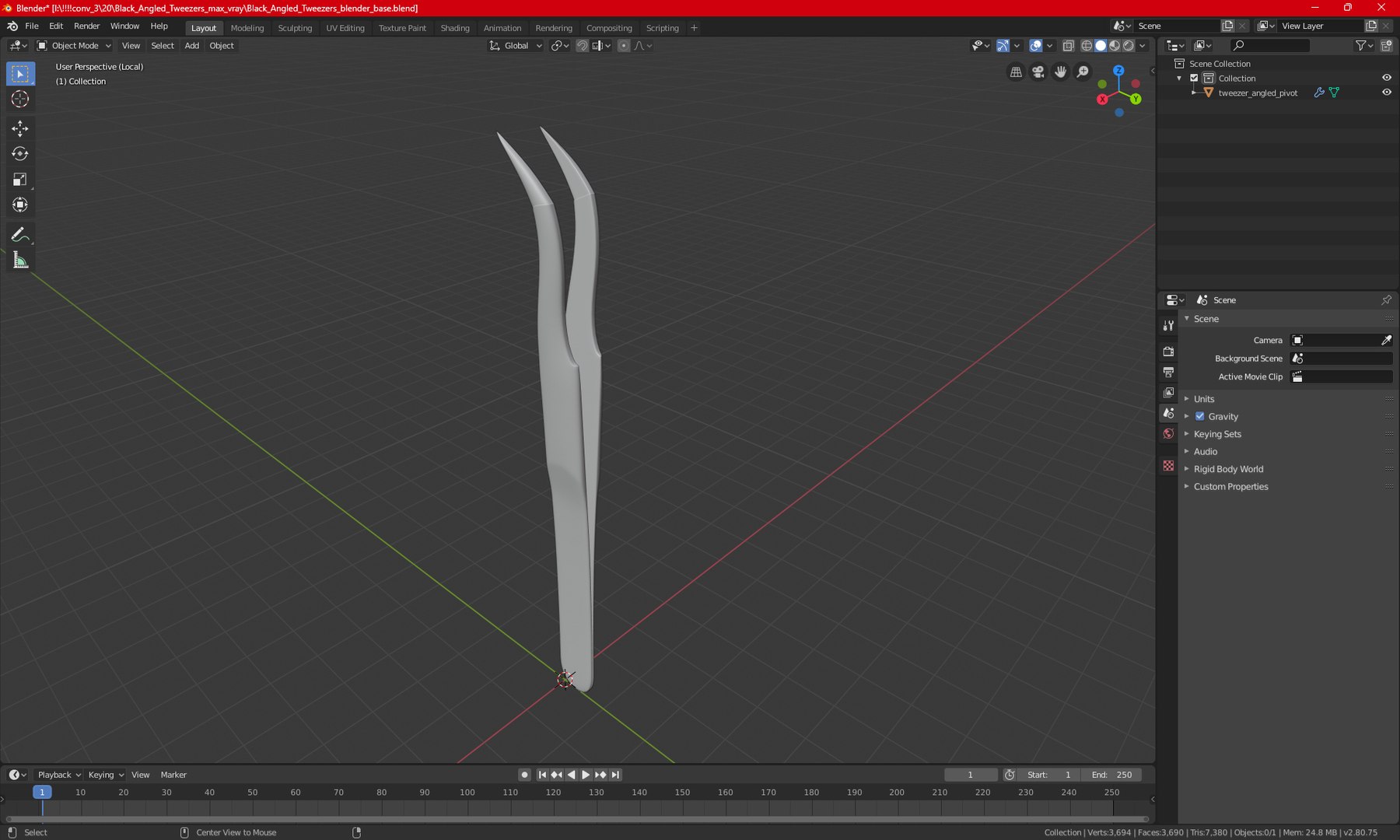The width and height of the screenshot is (1400, 840).
Task: Select the Transform tool
Action: [x=20, y=205]
